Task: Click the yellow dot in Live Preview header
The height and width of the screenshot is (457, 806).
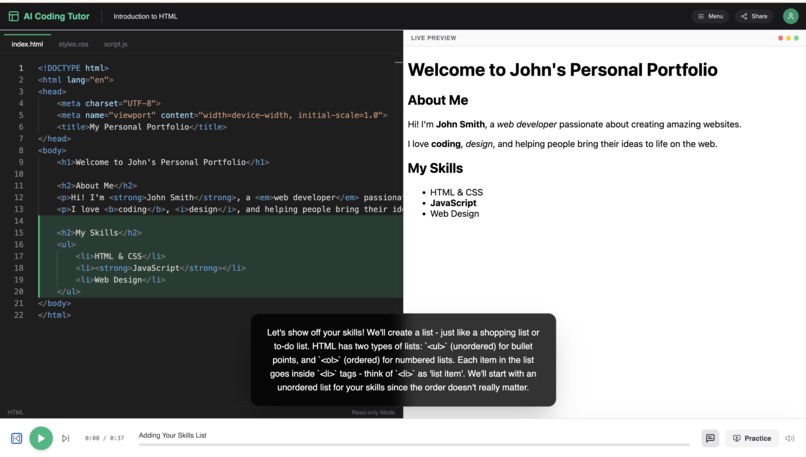Action: click(x=789, y=38)
